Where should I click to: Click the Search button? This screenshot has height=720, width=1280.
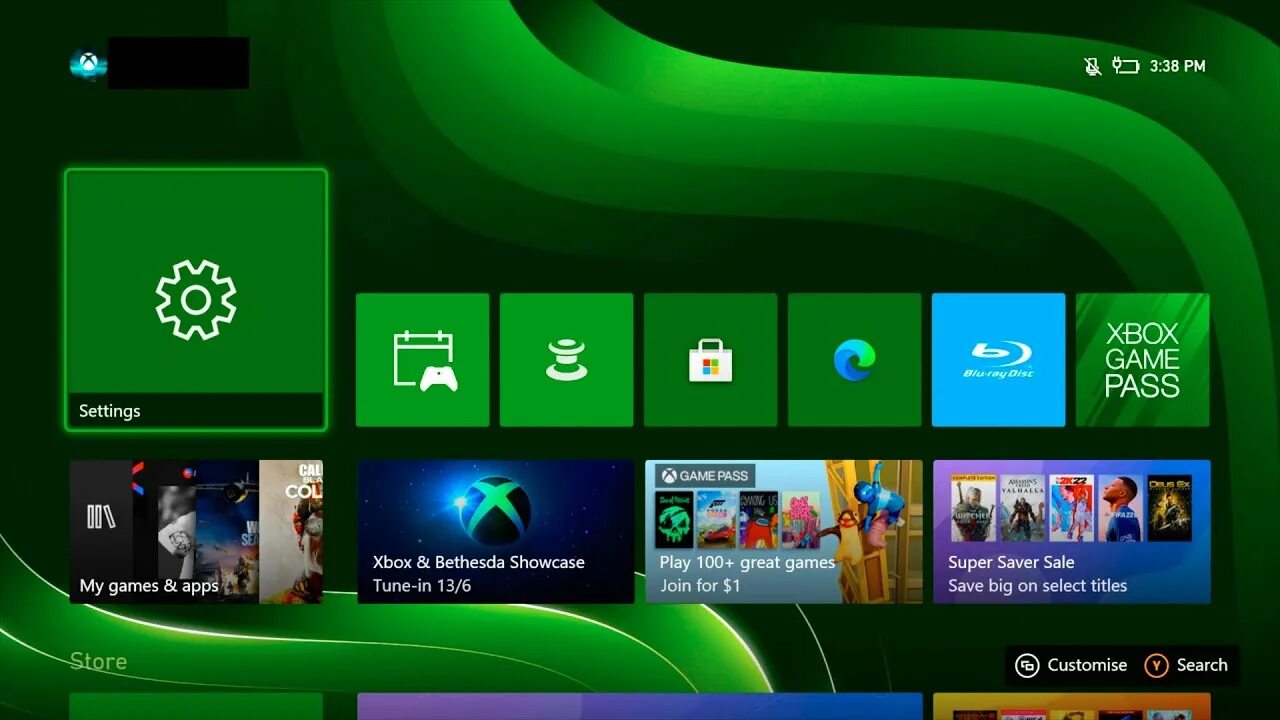1186,665
